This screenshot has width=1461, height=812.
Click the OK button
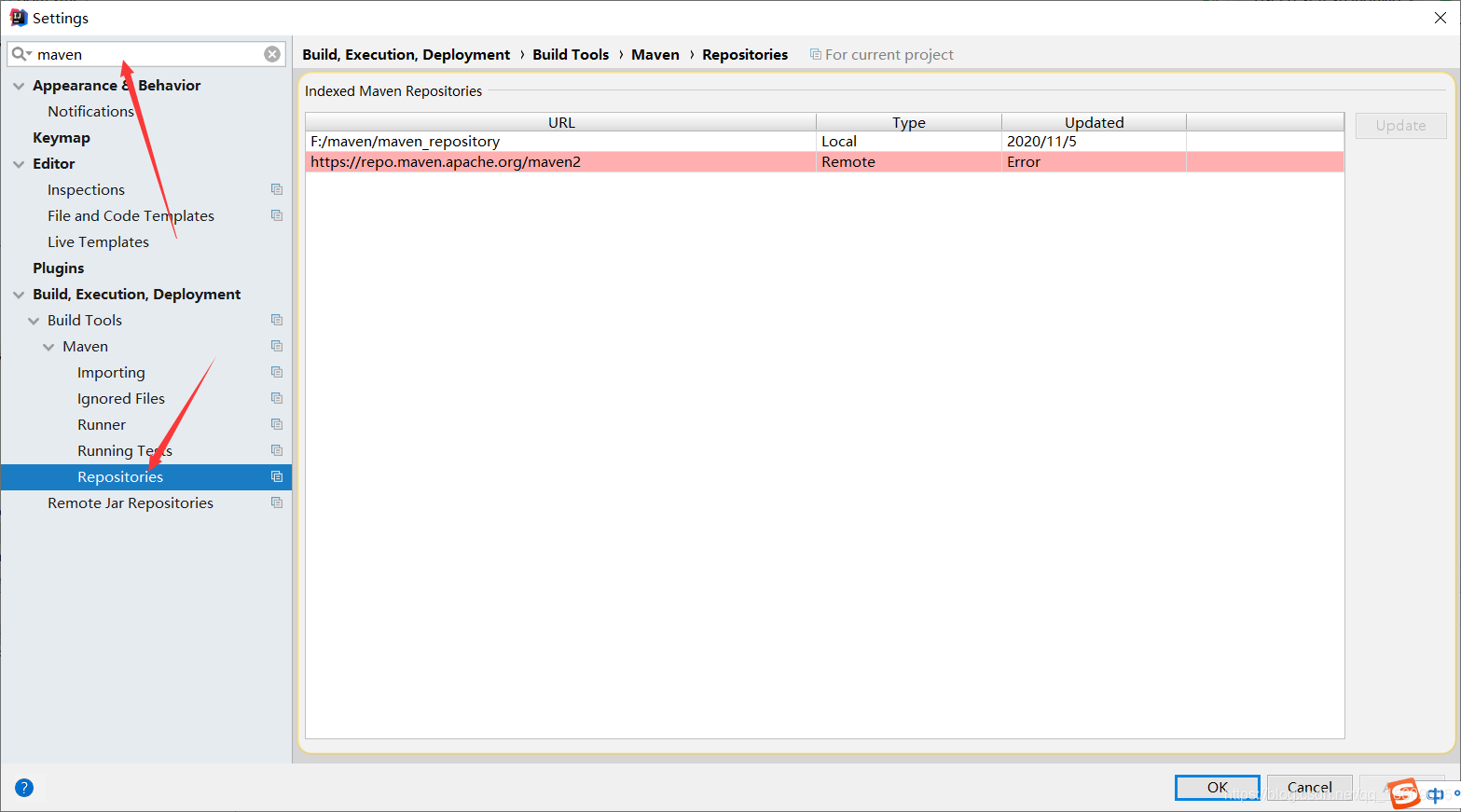pos(1218,787)
